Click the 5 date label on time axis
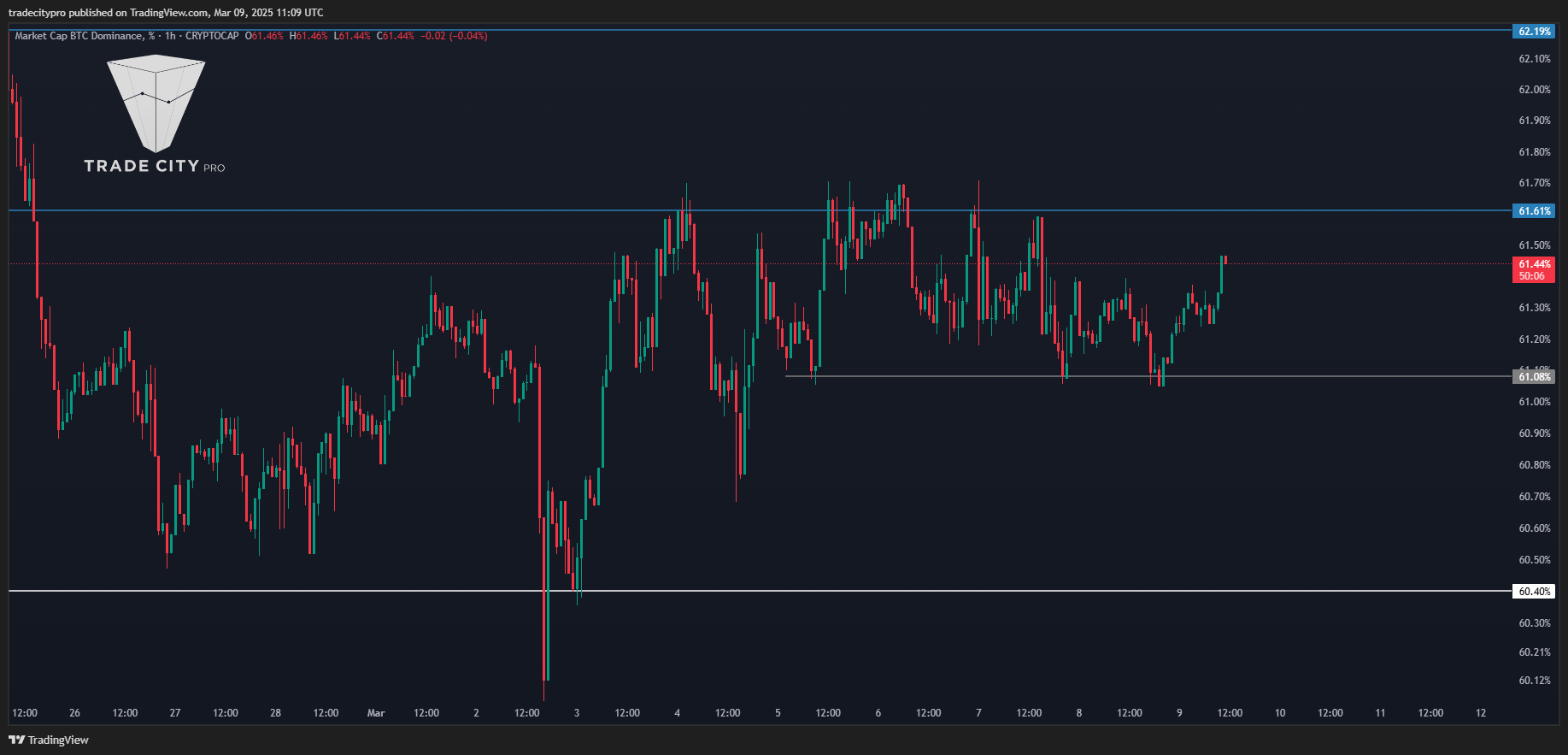The width and height of the screenshot is (1568, 755). click(x=778, y=713)
